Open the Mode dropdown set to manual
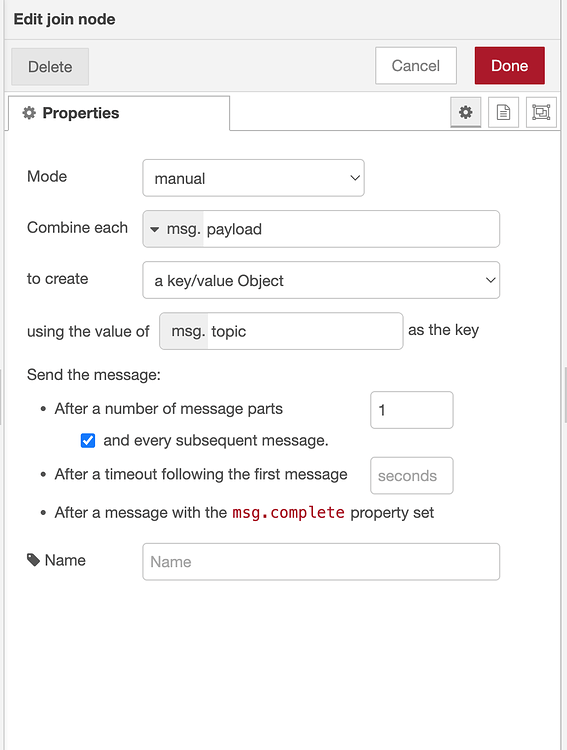 pyautogui.click(x=253, y=178)
